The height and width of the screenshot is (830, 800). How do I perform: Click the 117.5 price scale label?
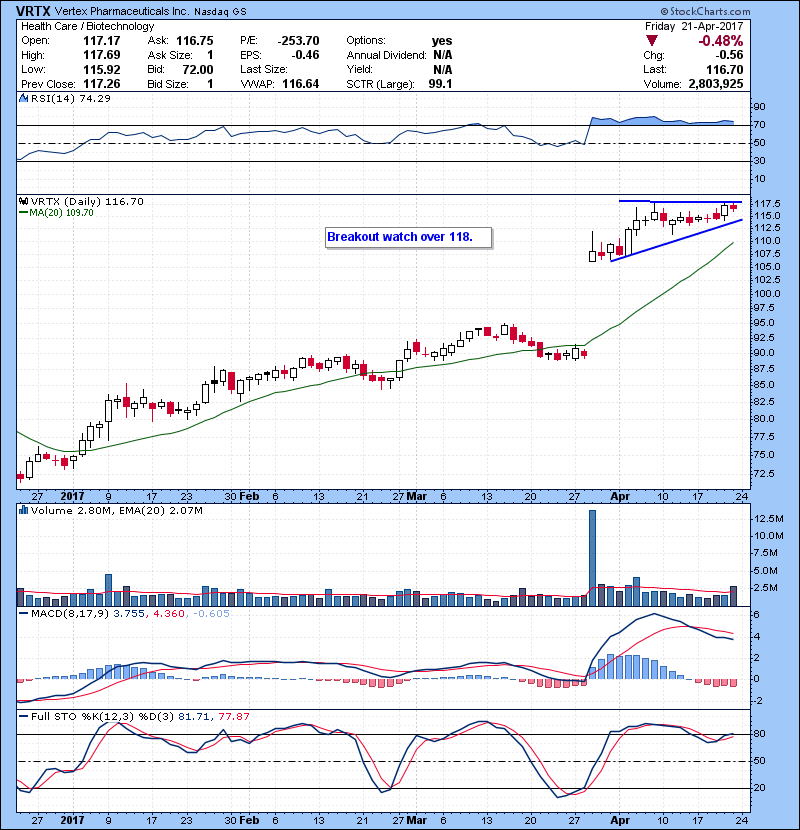click(766, 204)
